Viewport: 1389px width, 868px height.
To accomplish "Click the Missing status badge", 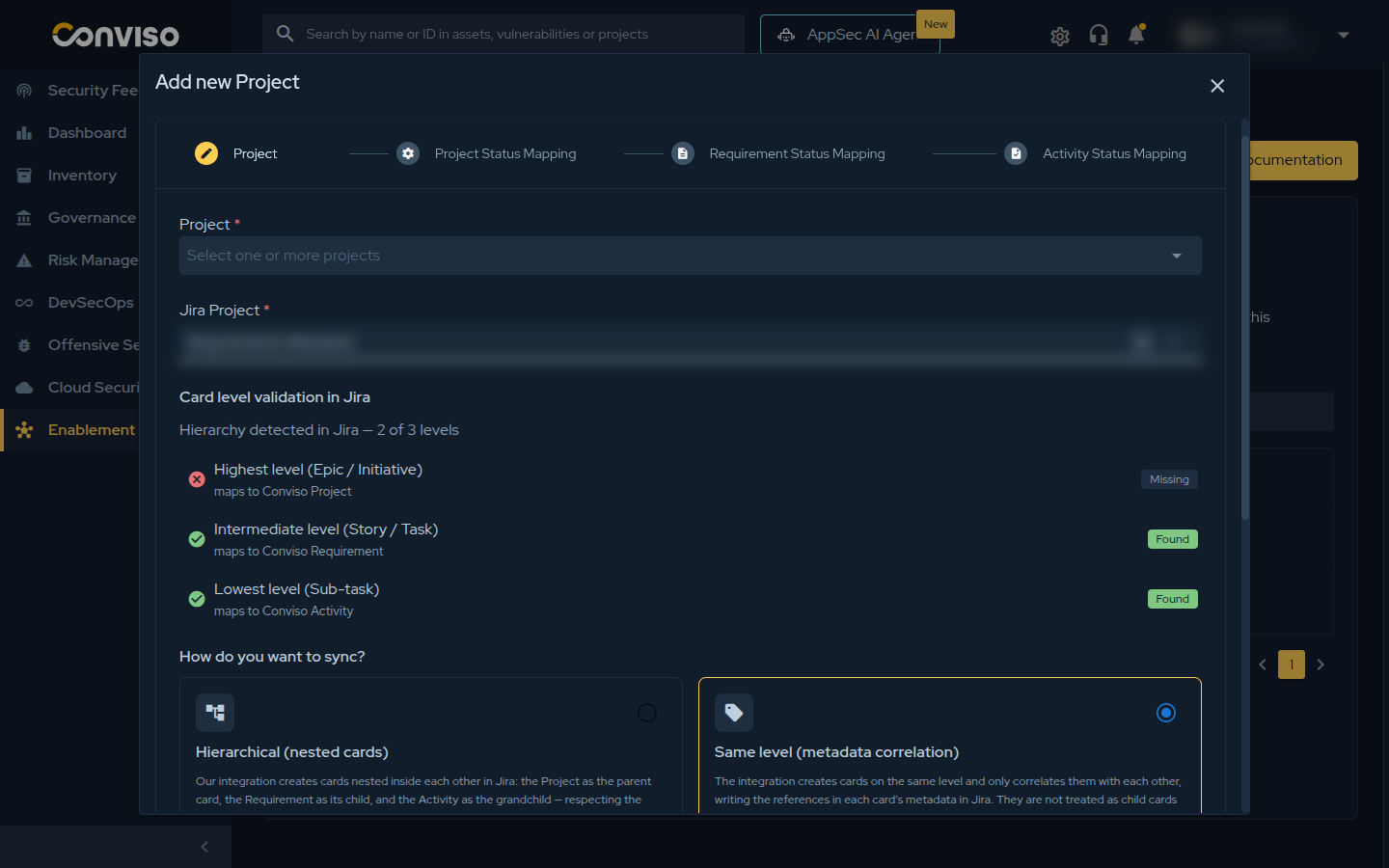I will (1169, 479).
